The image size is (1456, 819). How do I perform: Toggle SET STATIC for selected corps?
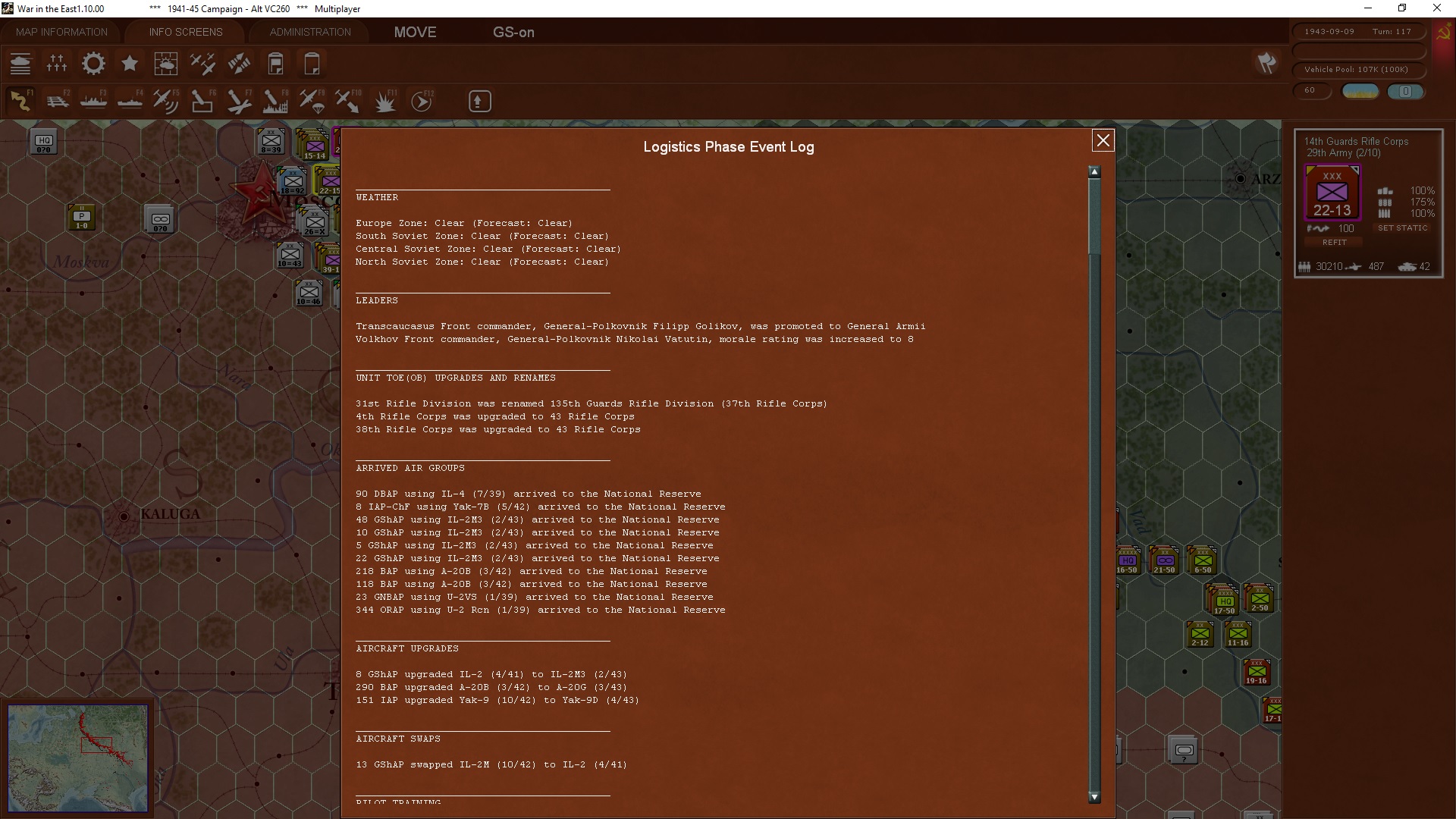tap(1402, 228)
